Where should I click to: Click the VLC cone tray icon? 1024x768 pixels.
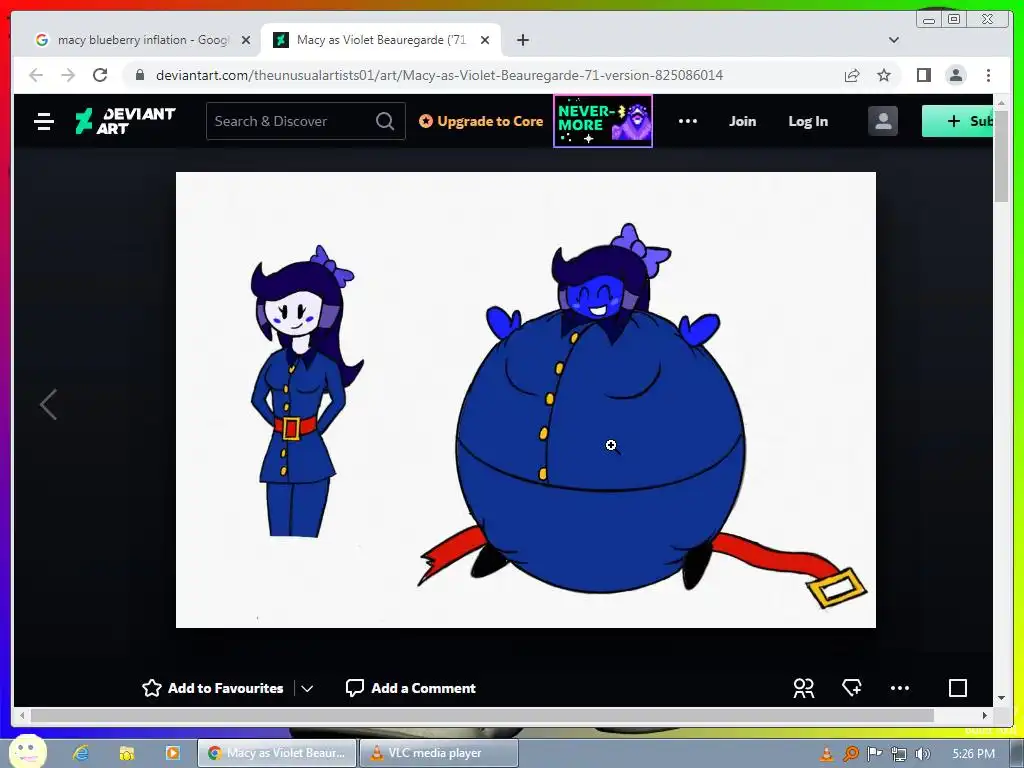tap(826, 754)
